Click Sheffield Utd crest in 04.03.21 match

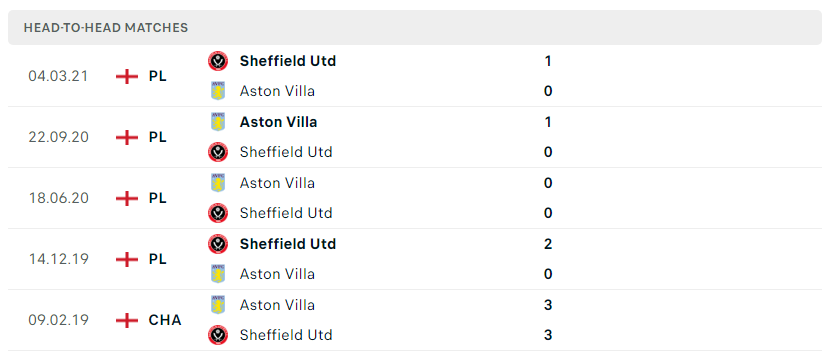pos(217,61)
